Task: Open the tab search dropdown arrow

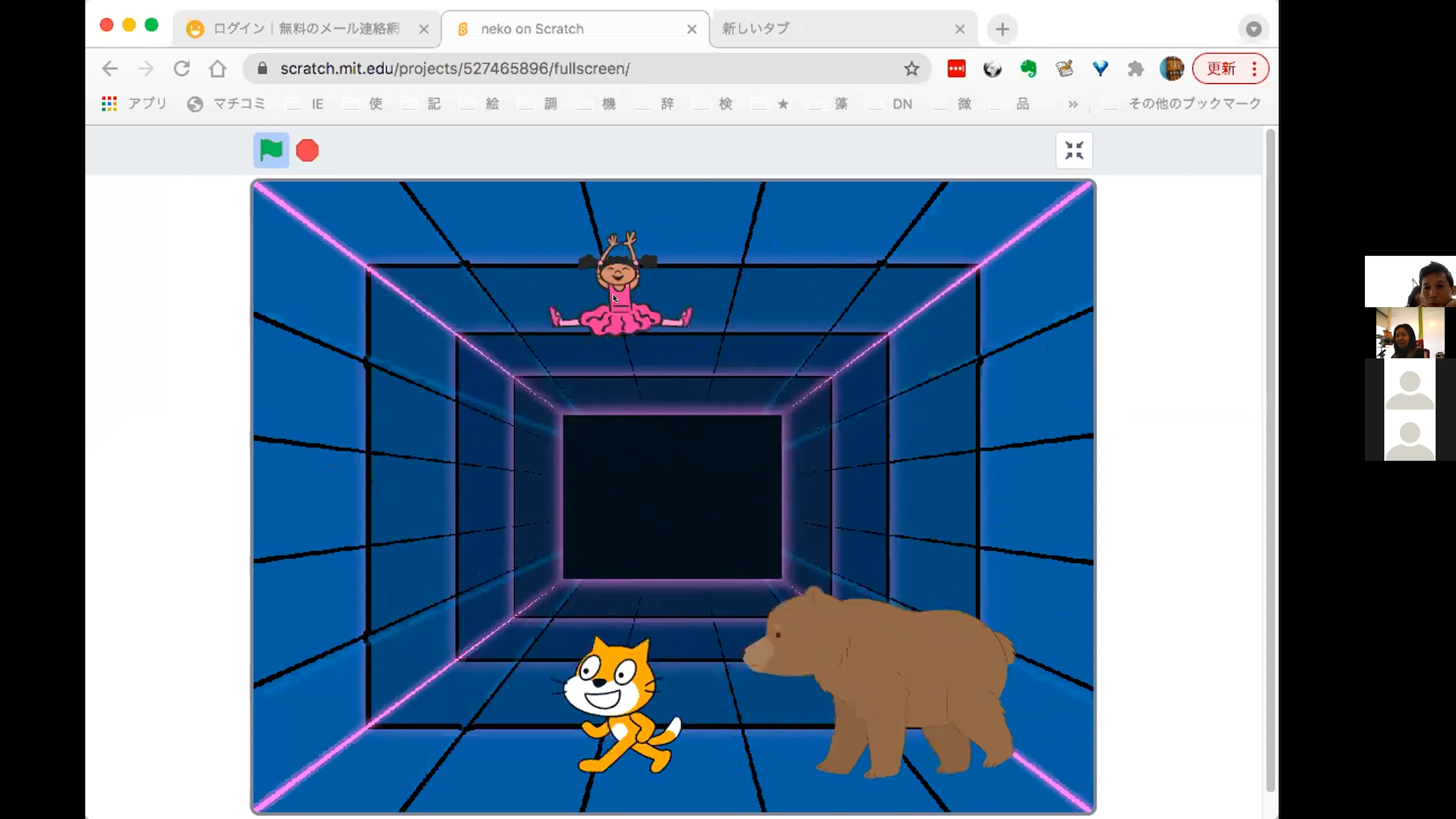Action: click(1253, 29)
